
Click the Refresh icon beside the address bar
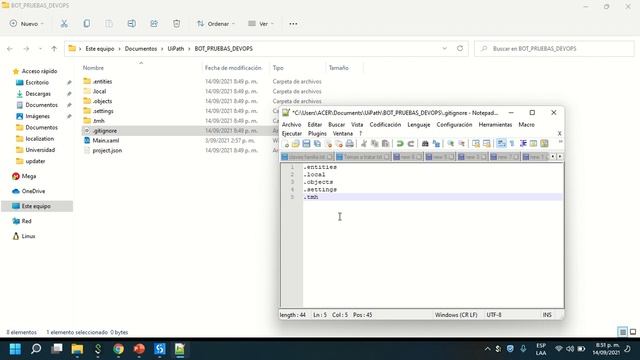click(x=460, y=48)
